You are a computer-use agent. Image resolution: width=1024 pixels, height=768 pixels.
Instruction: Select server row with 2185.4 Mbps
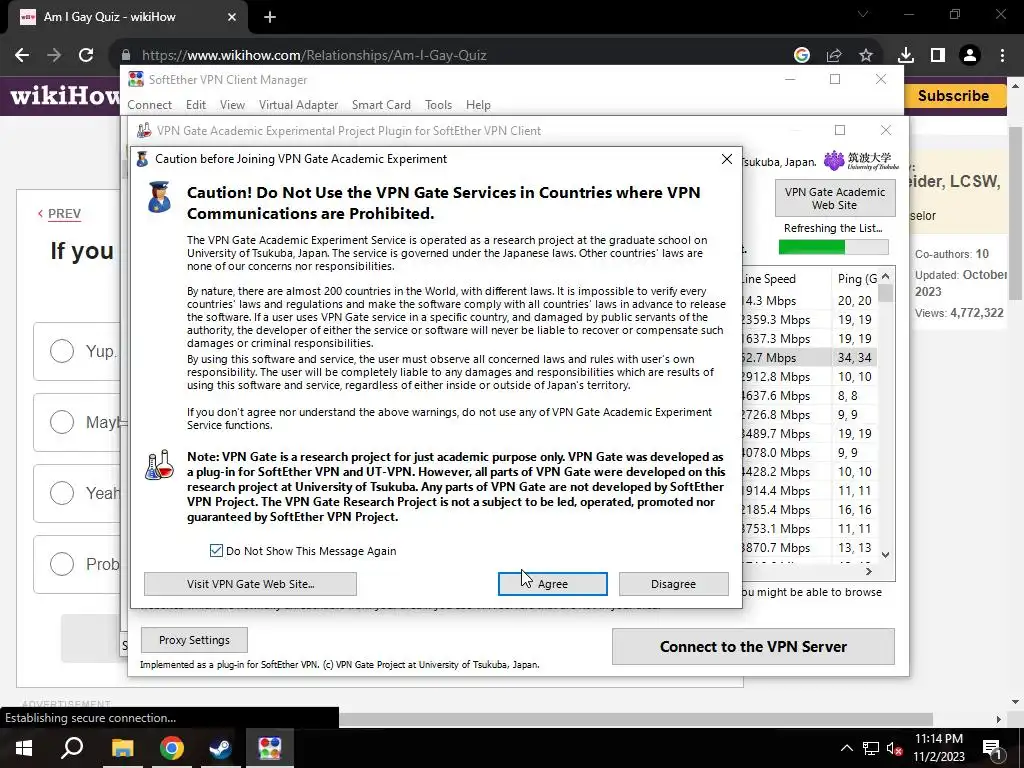(810, 509)
